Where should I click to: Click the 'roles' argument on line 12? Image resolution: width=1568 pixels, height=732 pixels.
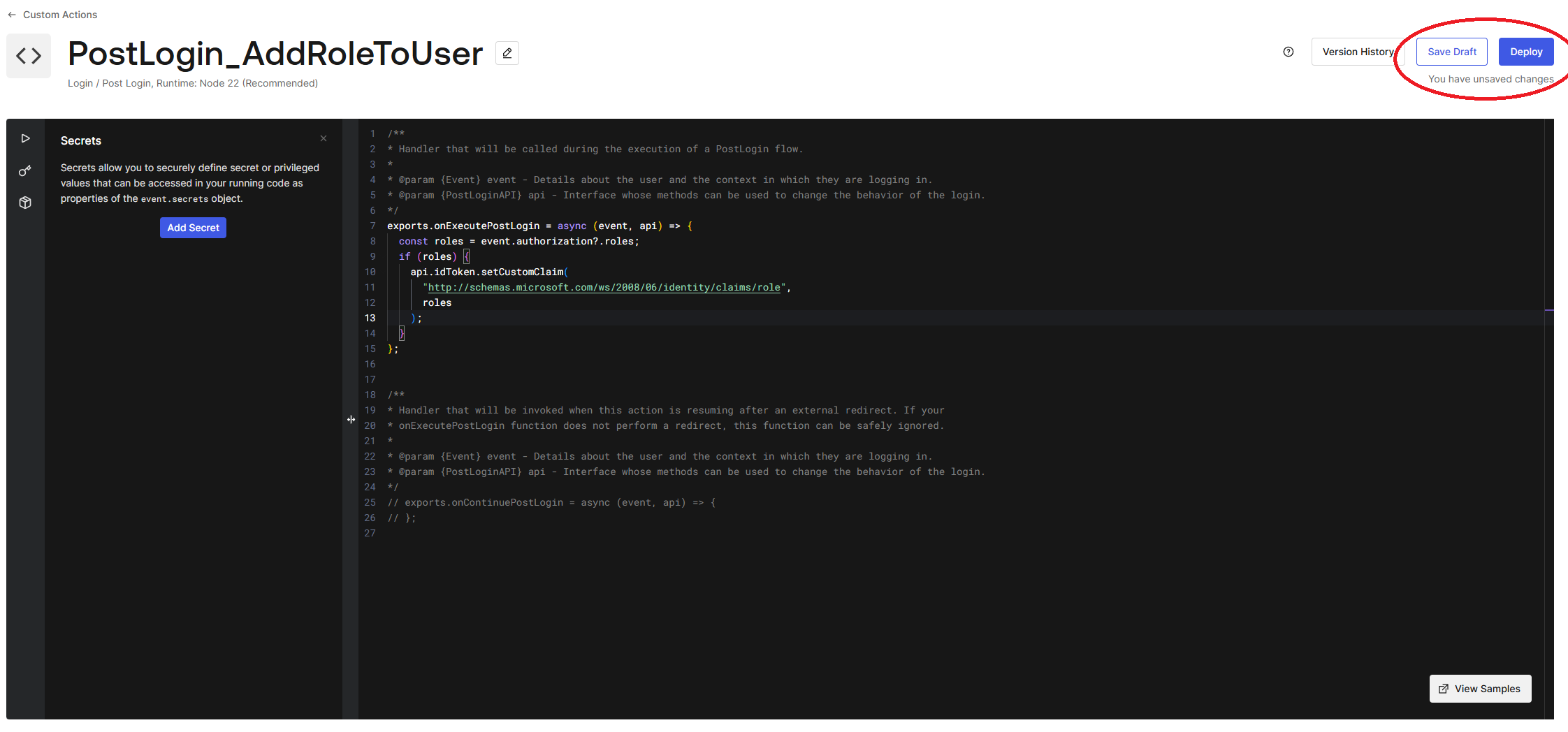point(437,302)
